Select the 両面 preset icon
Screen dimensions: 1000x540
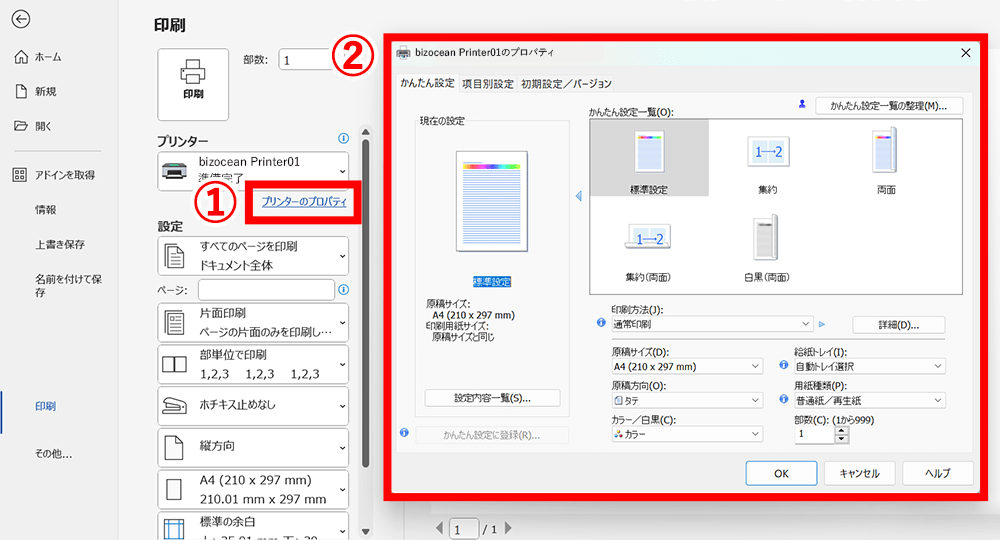(x=886, y=158)
